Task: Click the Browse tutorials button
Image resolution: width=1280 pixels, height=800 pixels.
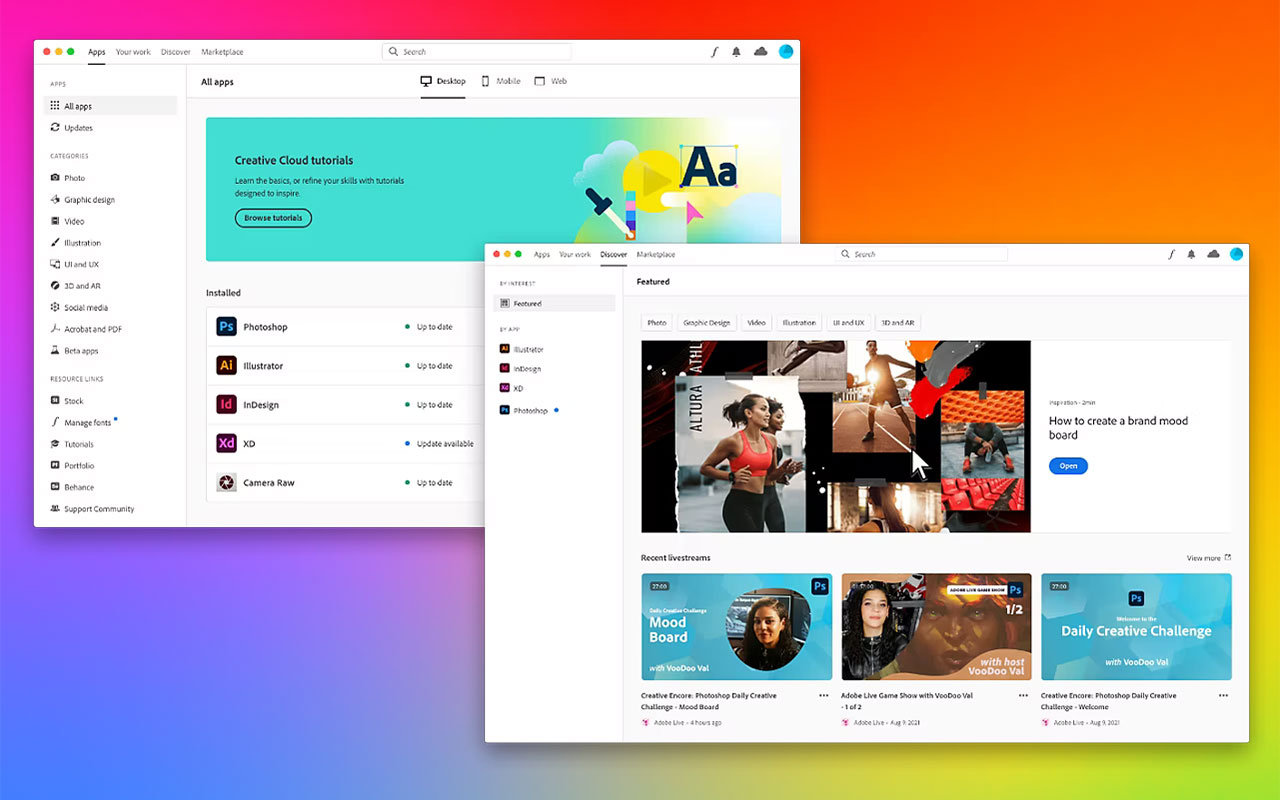Action: pos(272,217)
